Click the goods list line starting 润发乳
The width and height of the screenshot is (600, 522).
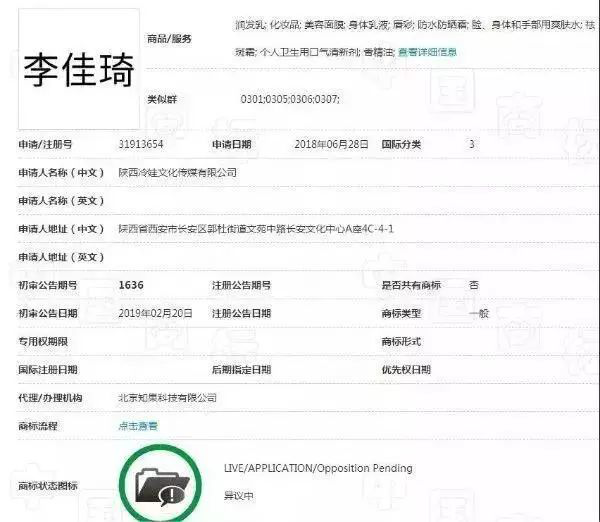(x=415, y=25)
